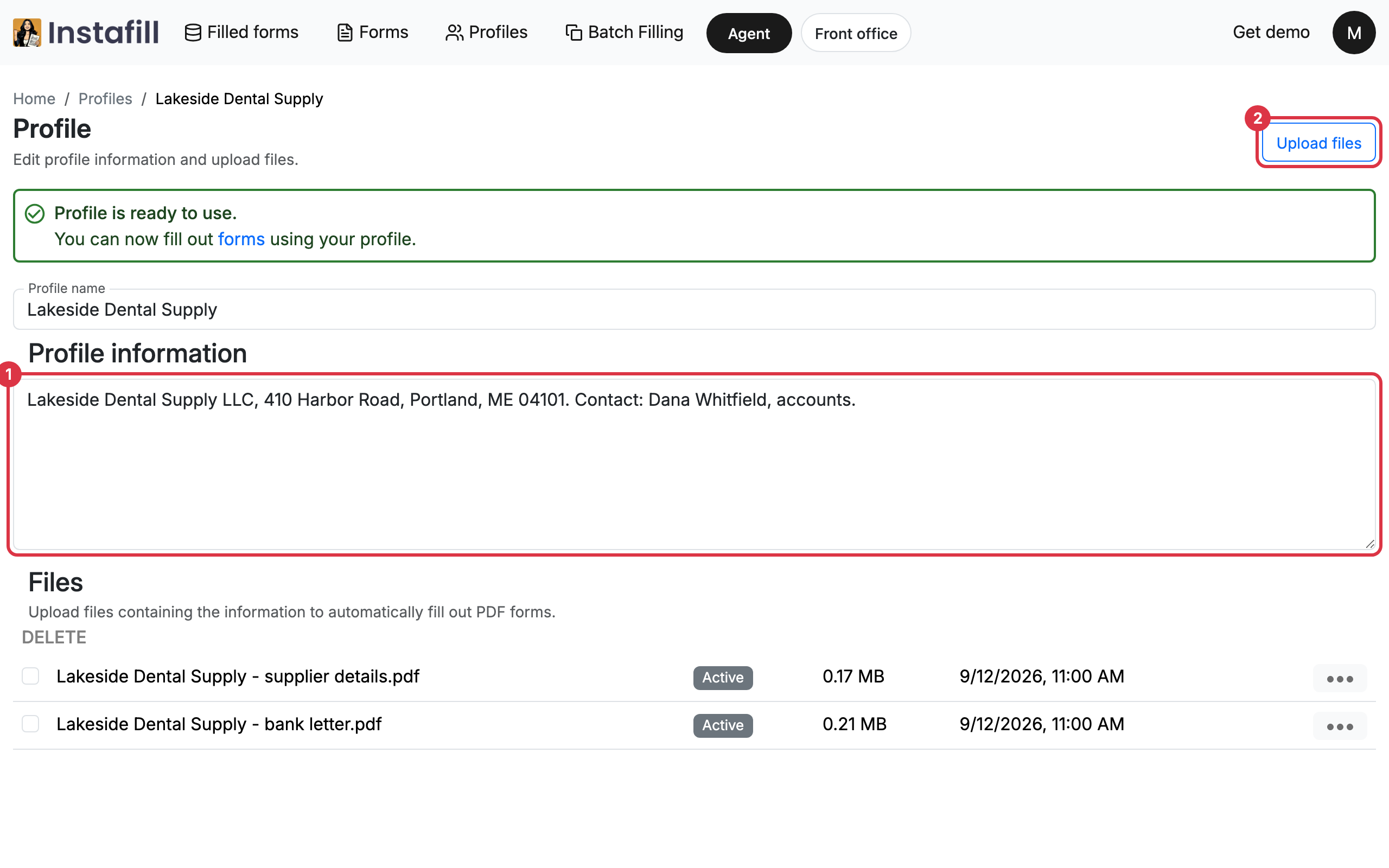The height and width of the screenshot is (868, 1389).
Task: Click the Instafill logo icon
Action: tap(27, 32)
